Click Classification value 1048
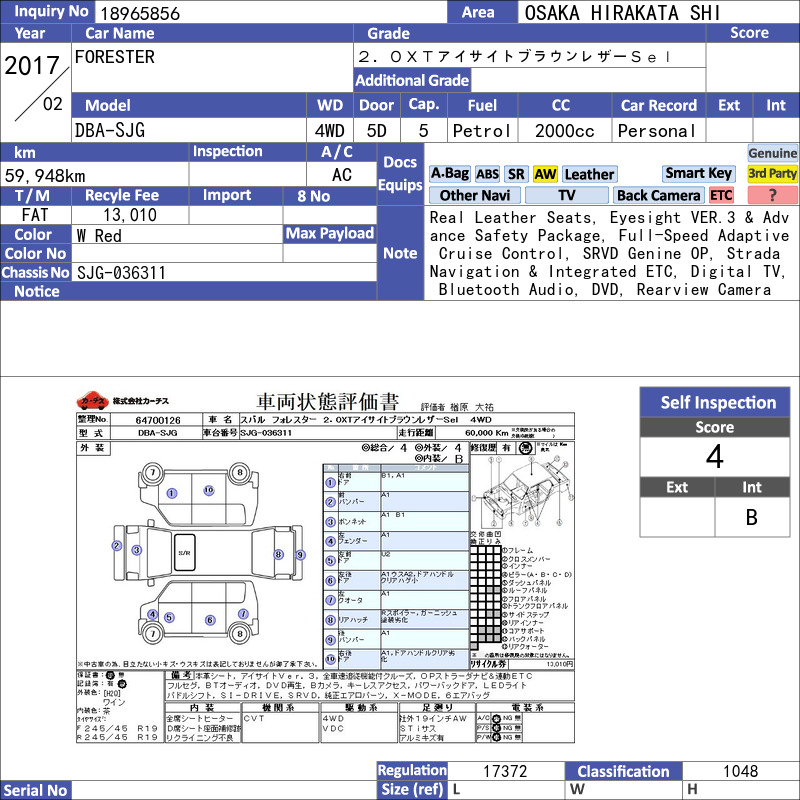 [740, 770]
